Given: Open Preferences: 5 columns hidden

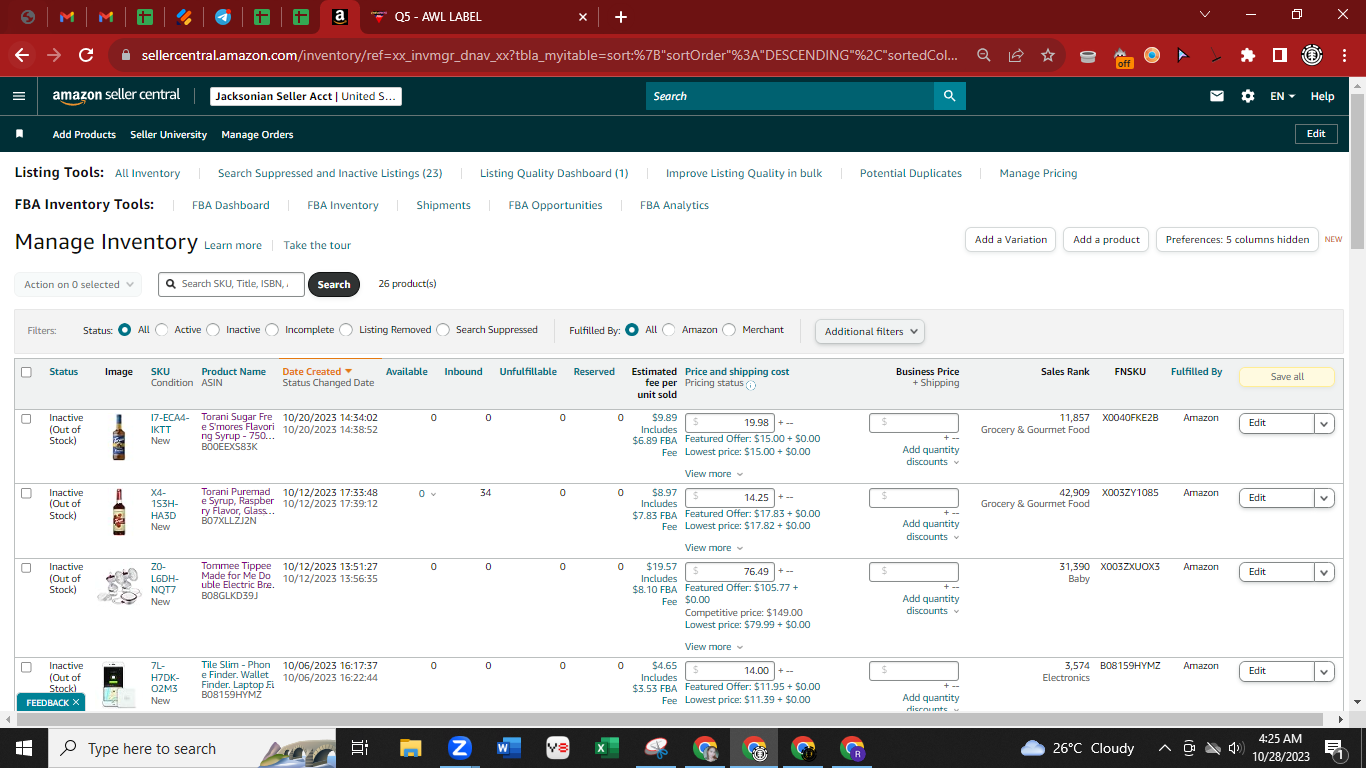Looking at the screenshot, I should click(x=1236, y=240).
